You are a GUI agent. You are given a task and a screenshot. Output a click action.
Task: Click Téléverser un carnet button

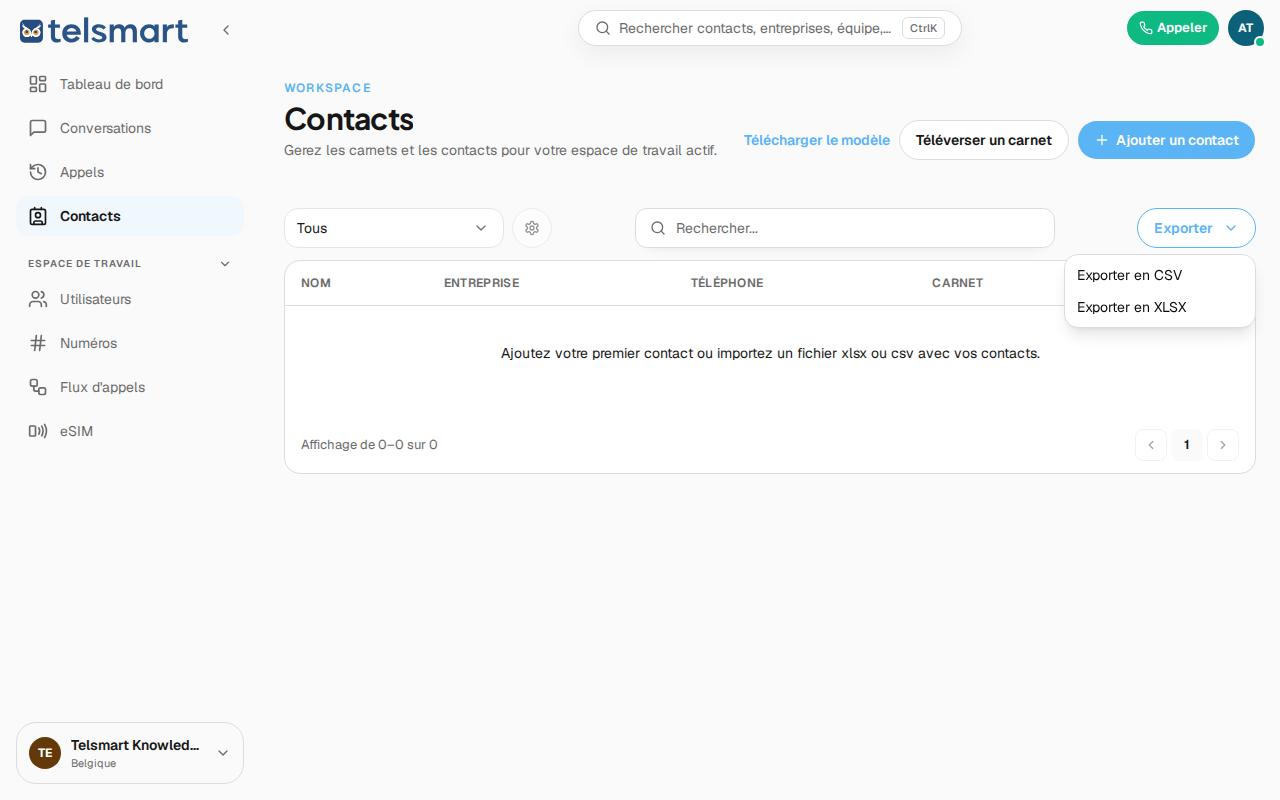point(984,140)
